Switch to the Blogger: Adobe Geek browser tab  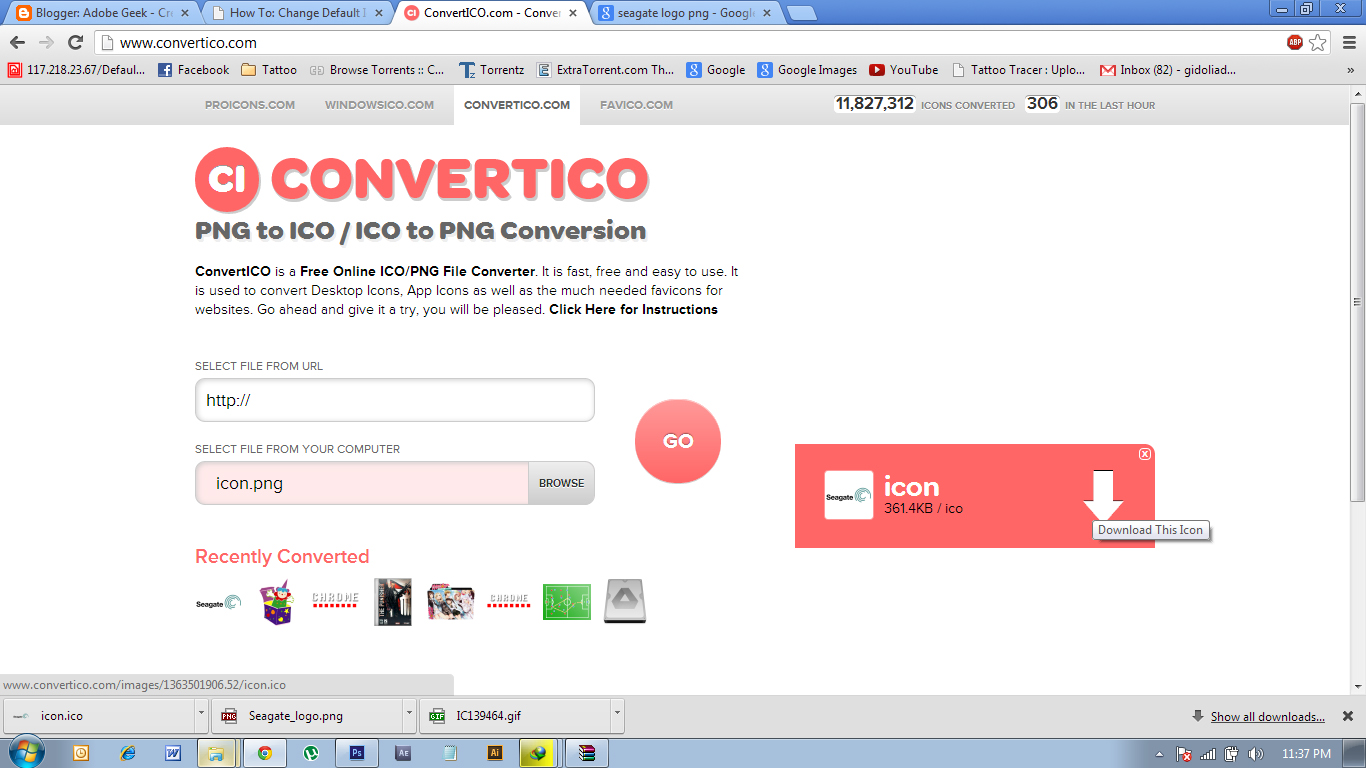(x=102, y=13)
